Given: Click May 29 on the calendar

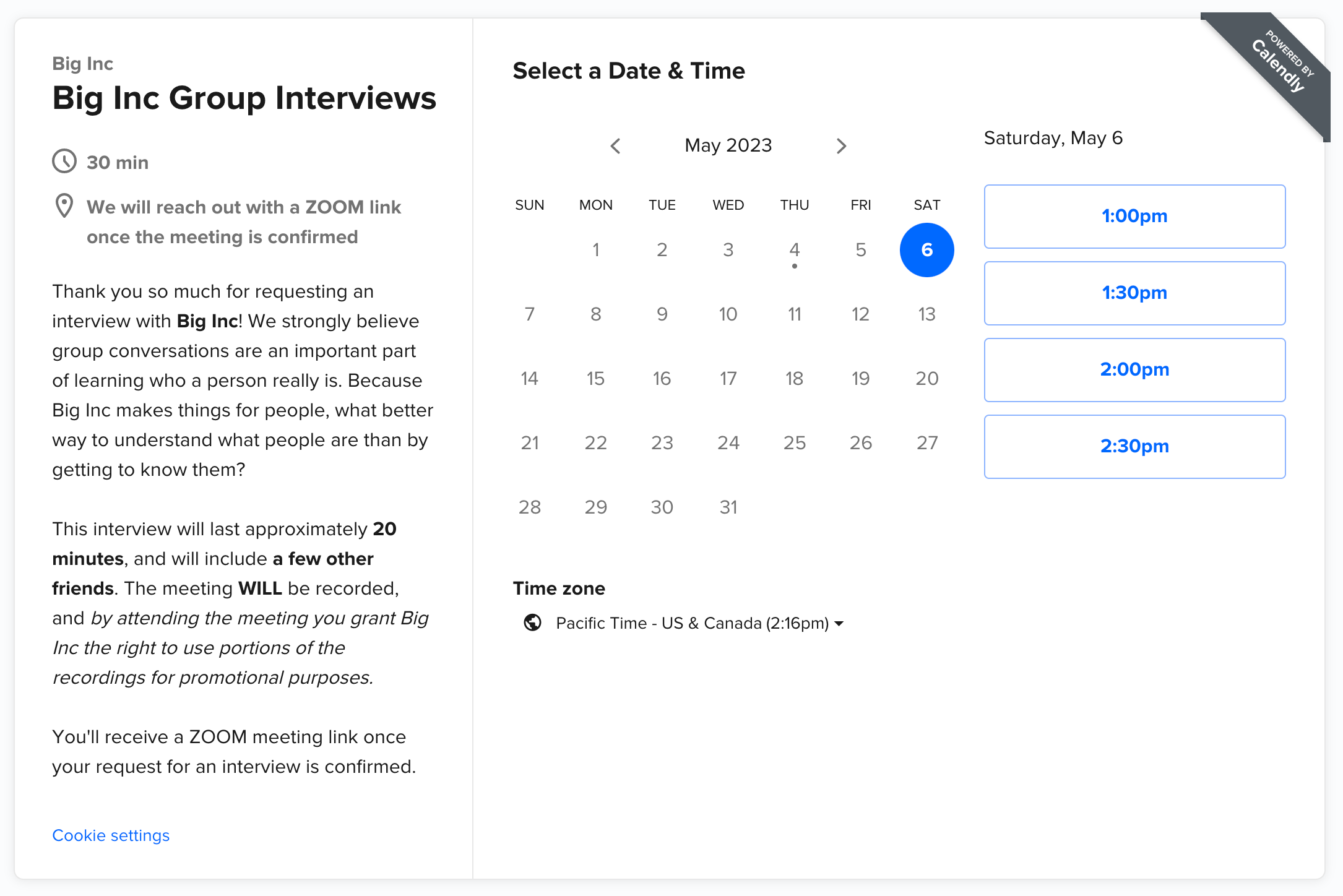Looking at the screenshot, I should (x=595, y=507).
